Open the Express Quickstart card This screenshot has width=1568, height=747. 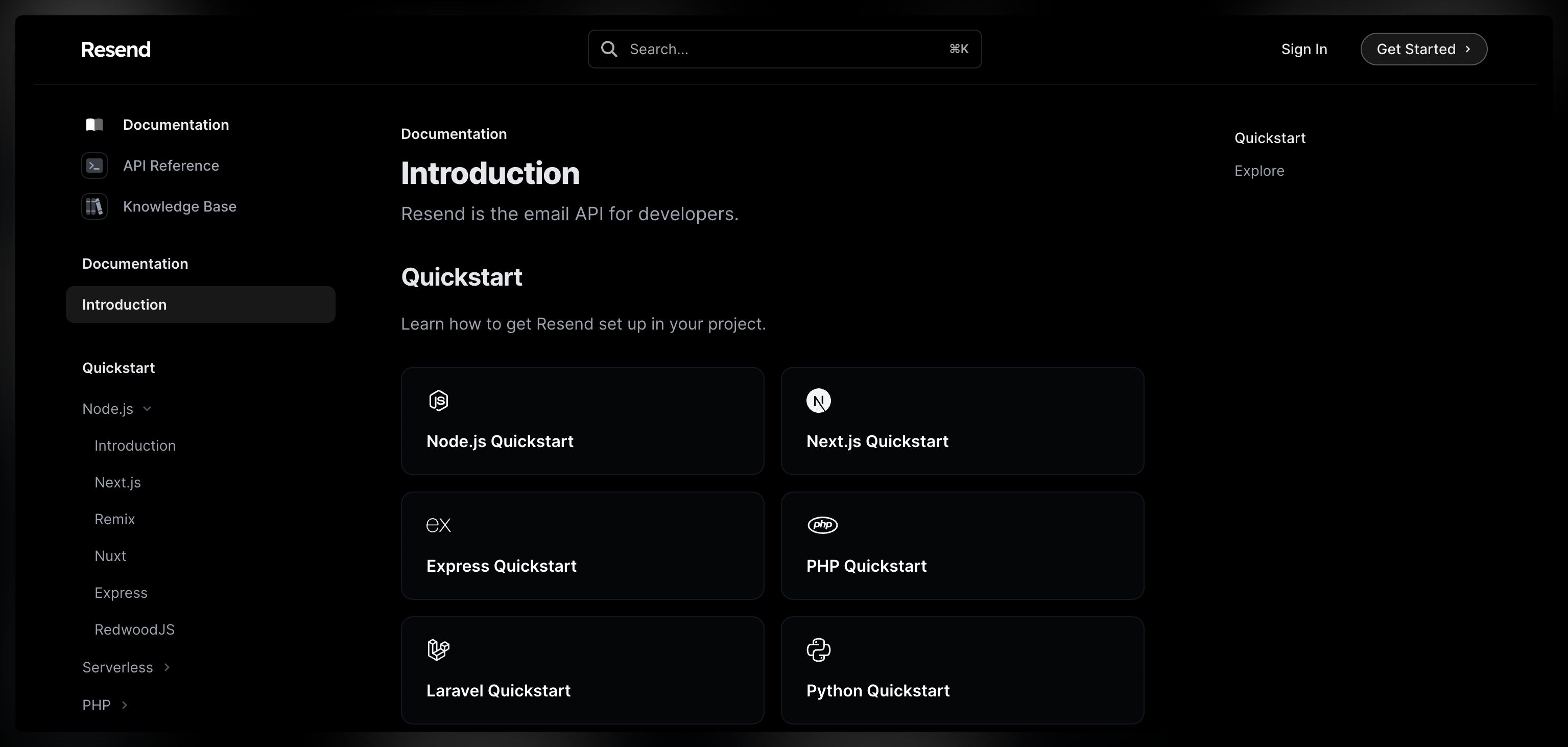click(x=583, y=546)
